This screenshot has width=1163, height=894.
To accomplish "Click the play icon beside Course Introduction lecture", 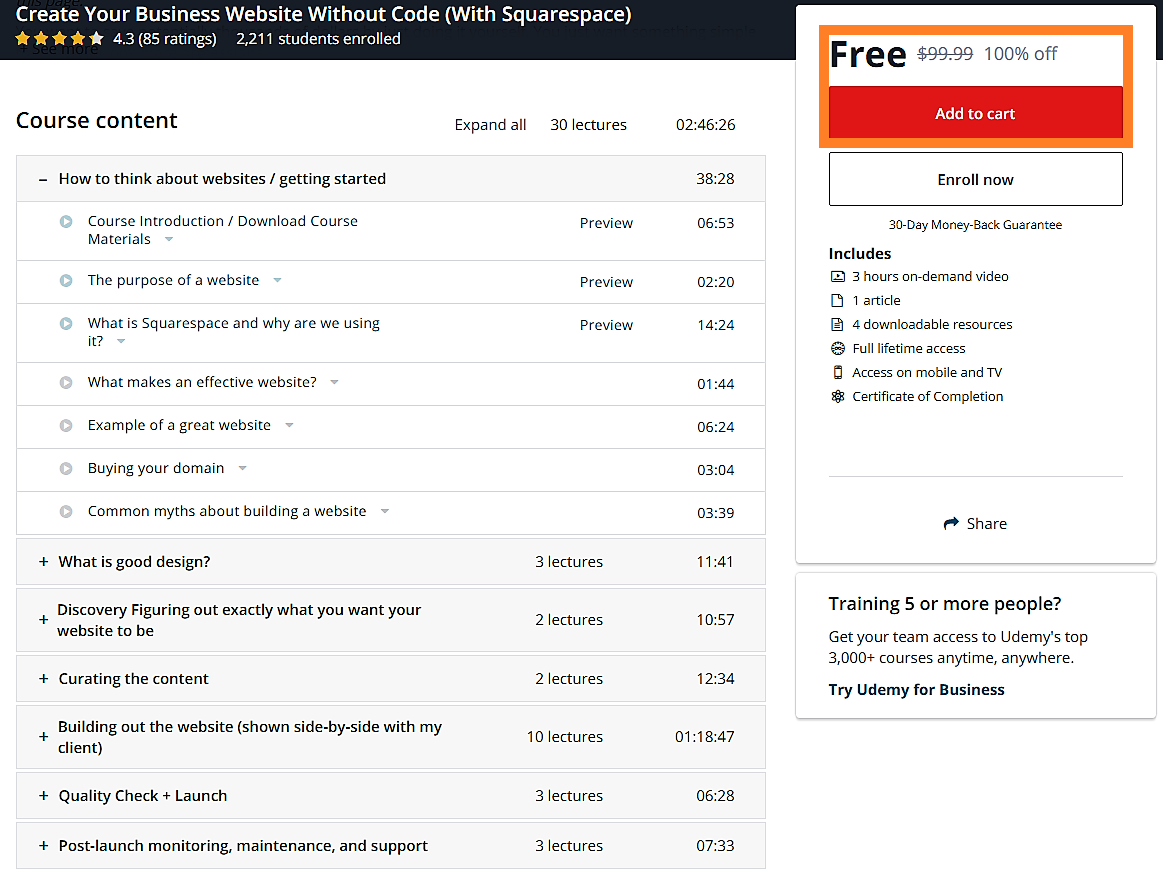I will coord(66,221).
